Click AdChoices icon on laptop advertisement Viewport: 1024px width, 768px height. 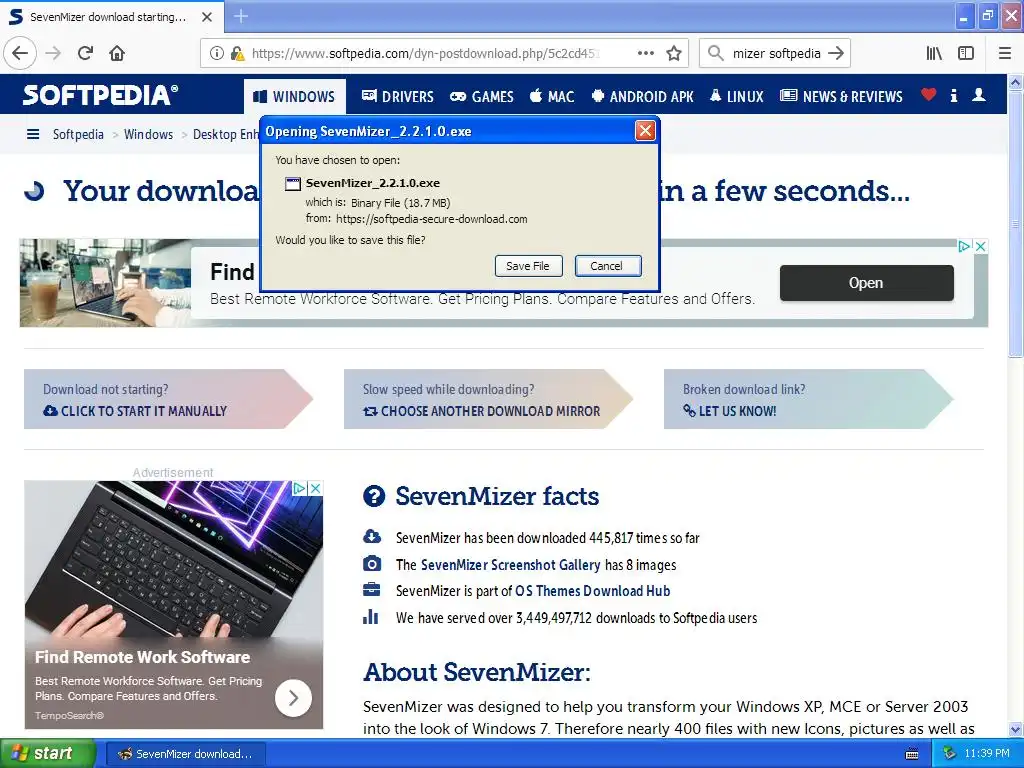(x=299, y=488)
